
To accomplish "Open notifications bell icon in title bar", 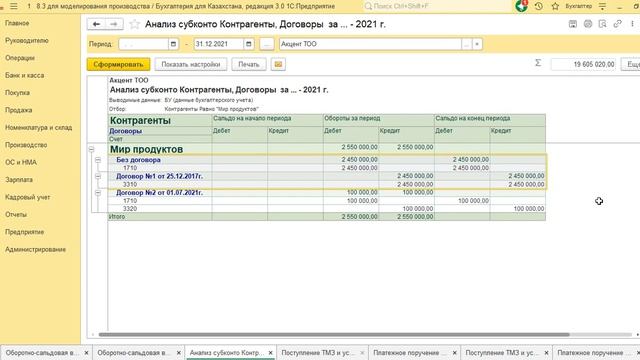I will tap(521, 6).
